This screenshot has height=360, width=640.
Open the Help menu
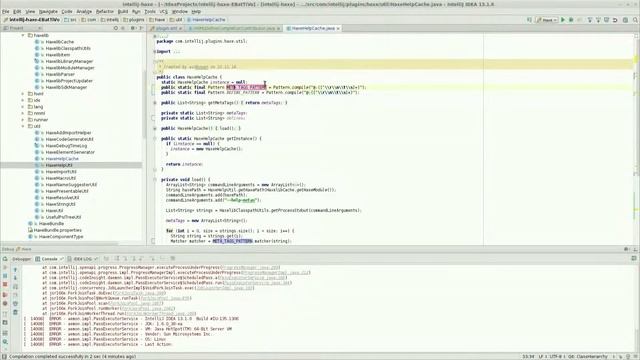(x=196, y=11)
